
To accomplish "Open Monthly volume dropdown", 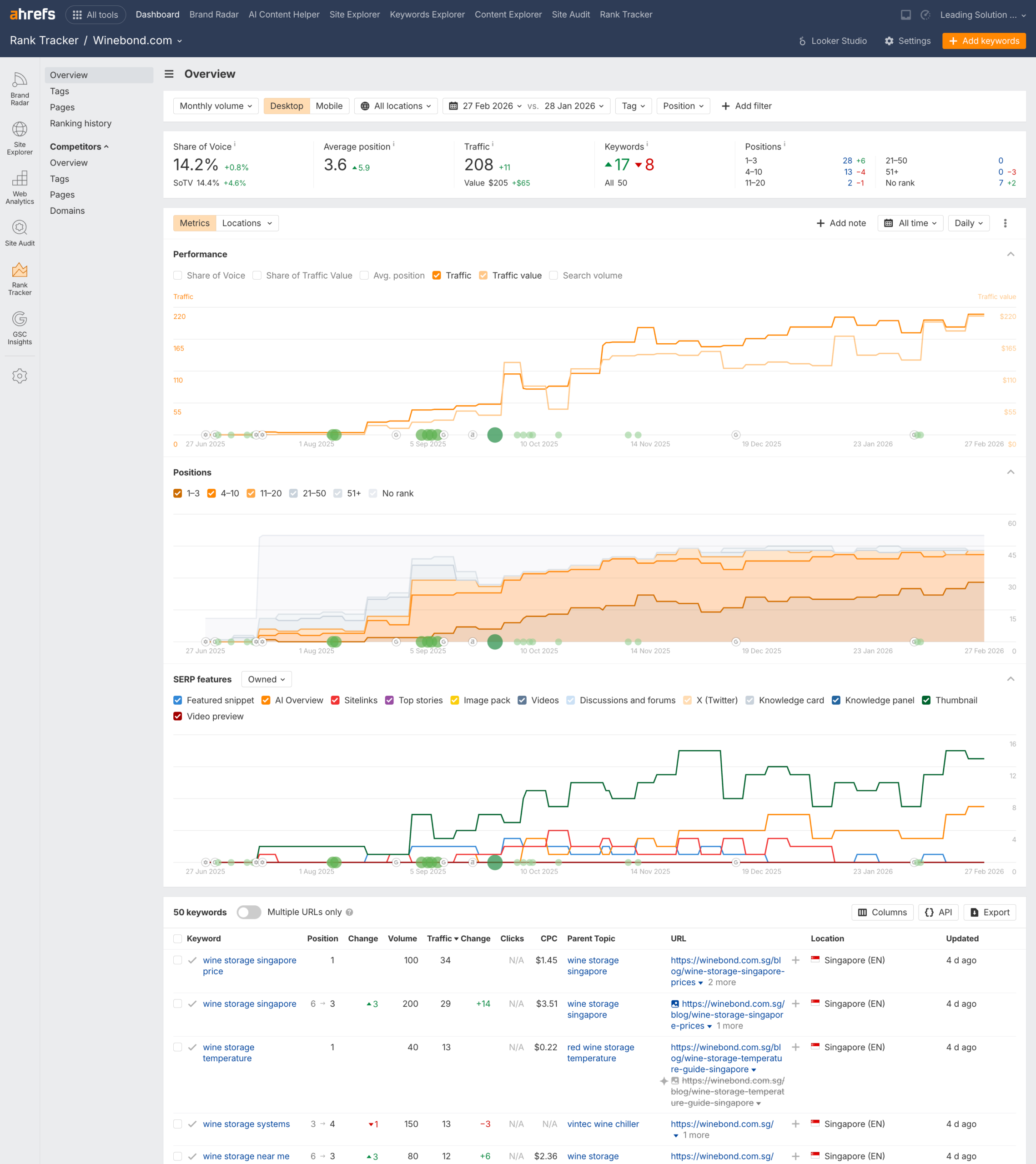I will click(x=216, y=106).
